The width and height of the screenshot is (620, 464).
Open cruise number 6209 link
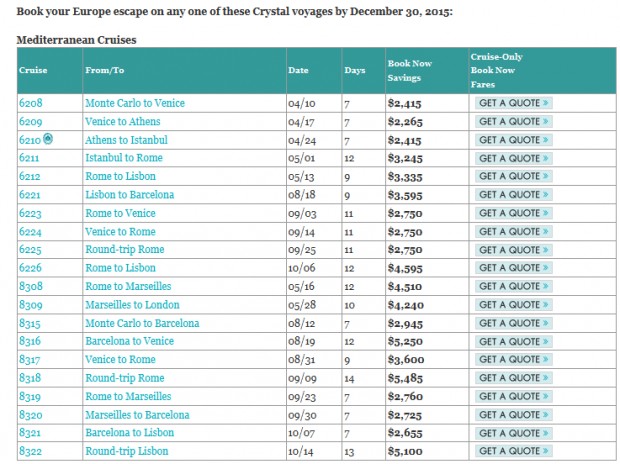click(x=30, y=122)
